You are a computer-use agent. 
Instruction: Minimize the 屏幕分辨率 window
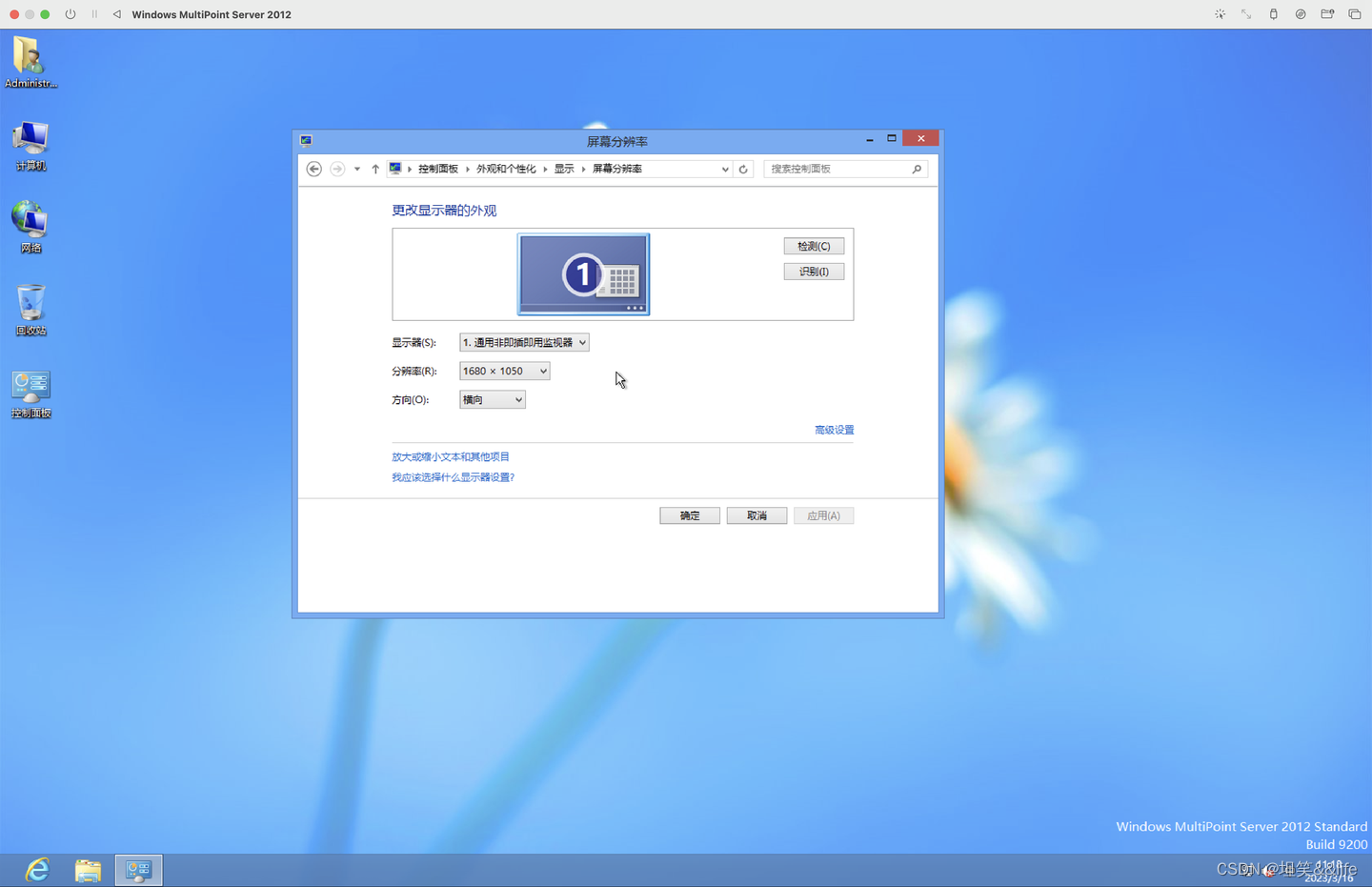pyautogui.click(x=870, y=139)
